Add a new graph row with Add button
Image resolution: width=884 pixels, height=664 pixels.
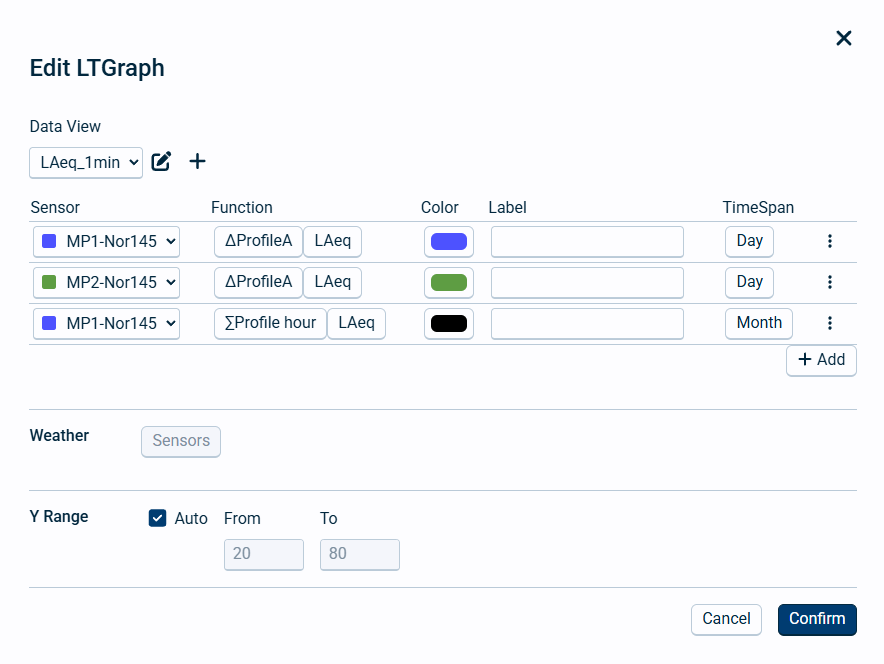click(821, 360)
